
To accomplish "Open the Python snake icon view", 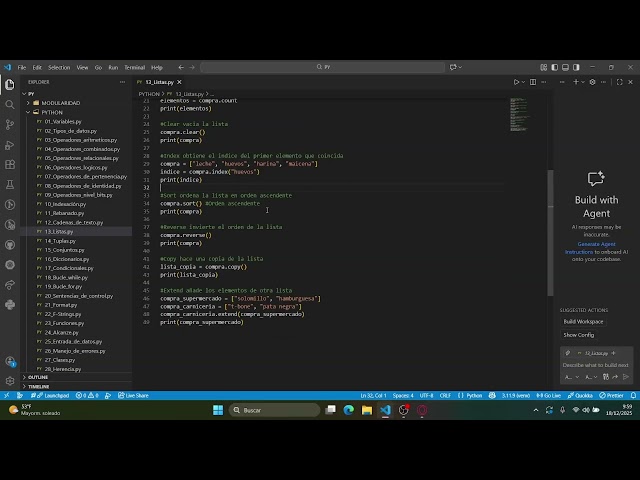I will click(x=10, y=304).
